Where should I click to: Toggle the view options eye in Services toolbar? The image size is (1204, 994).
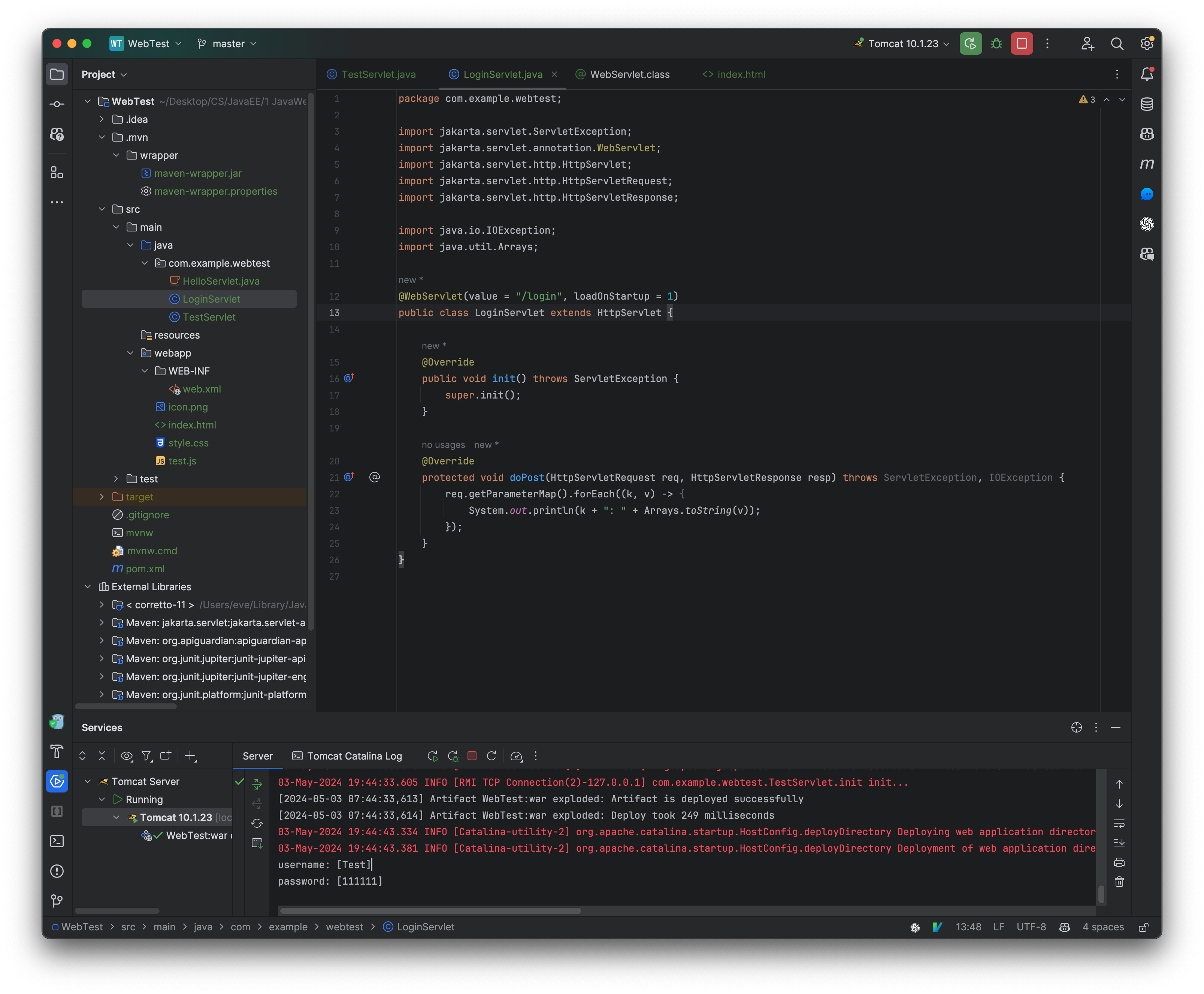pos(127,756)
